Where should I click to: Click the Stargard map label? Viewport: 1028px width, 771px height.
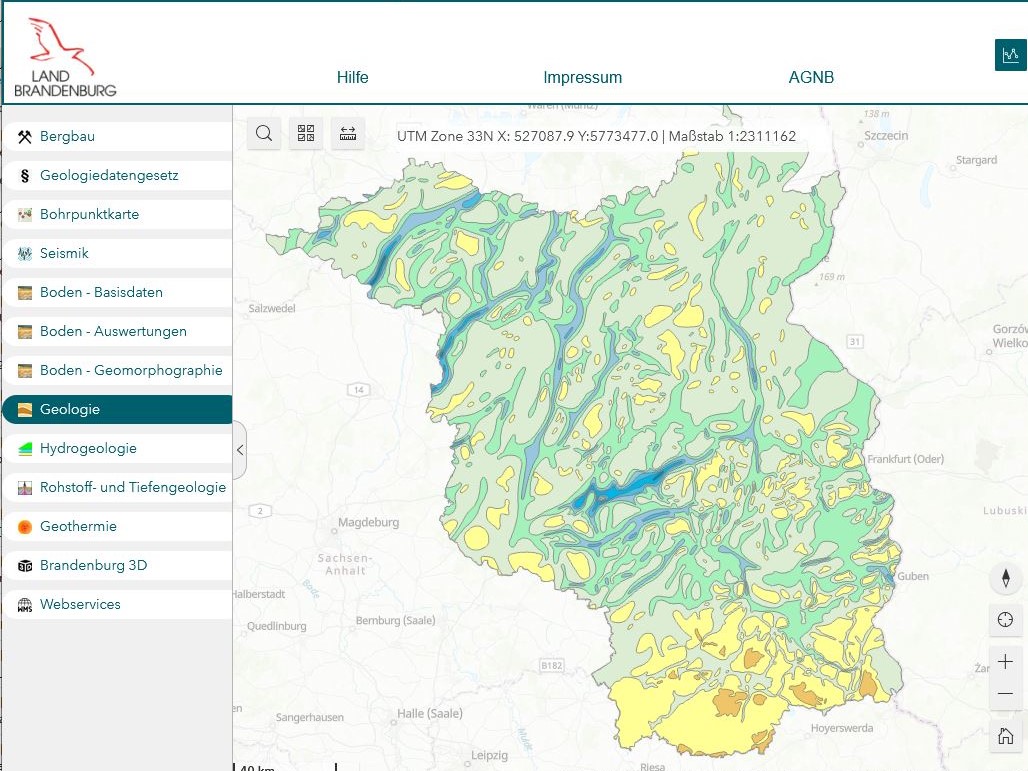[976, 160]
